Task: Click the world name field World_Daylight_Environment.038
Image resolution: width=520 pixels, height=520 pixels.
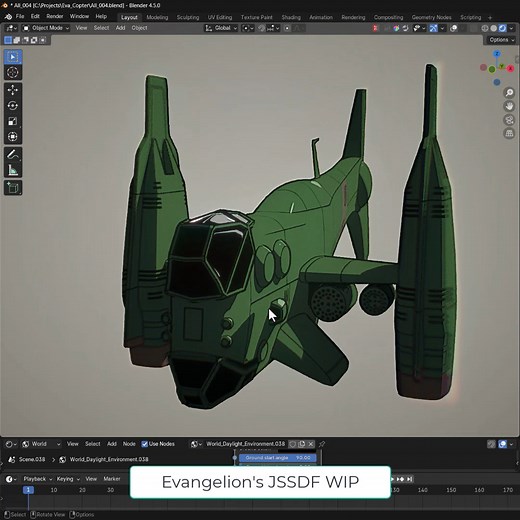Action: [246, 444]
